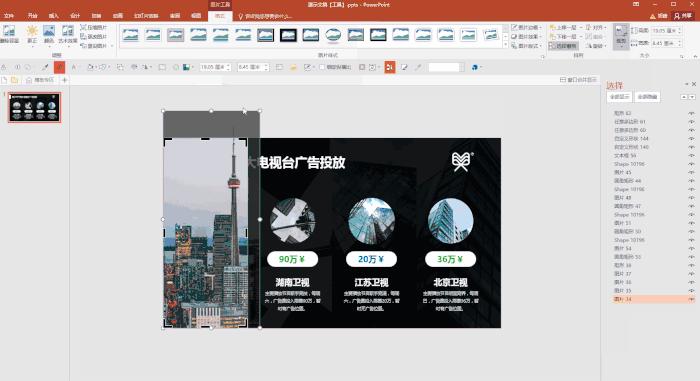Open the Size group dialog launcher
The image size is (700, 381).
pyautogui.click(x=682, y=56)
